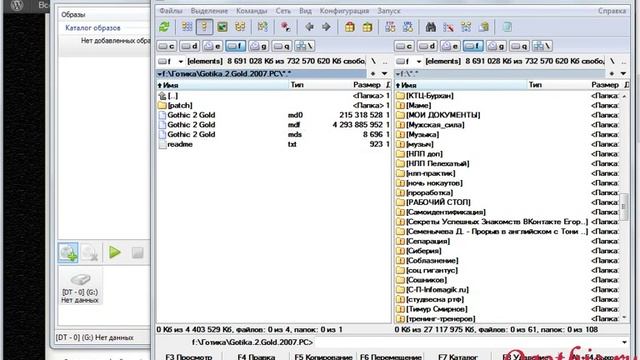
Task: Click F6 Перемещение button
Action: (x=391, y=357)
